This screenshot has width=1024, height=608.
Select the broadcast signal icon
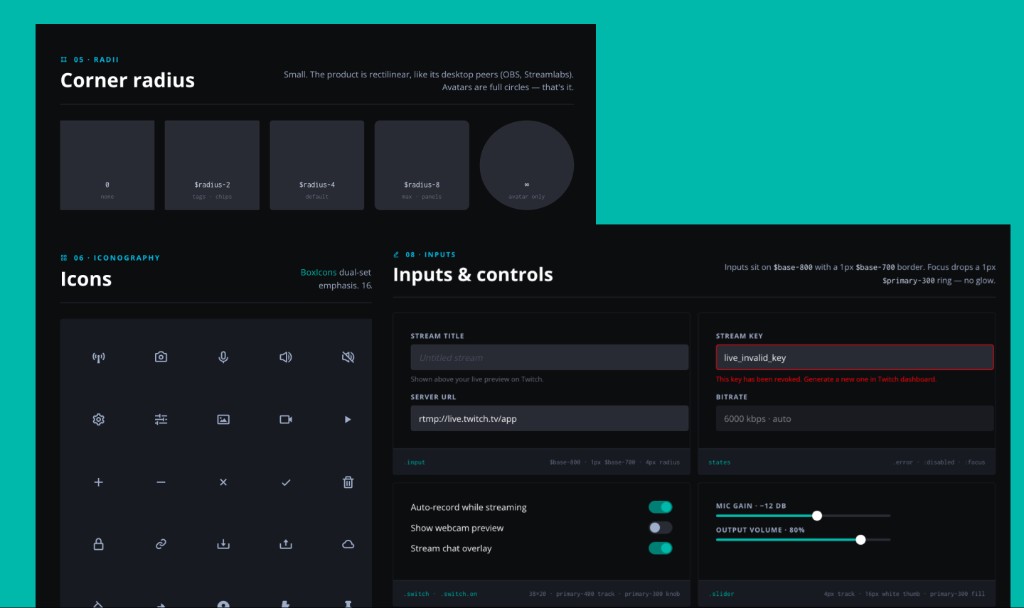(x=99, y=357)
